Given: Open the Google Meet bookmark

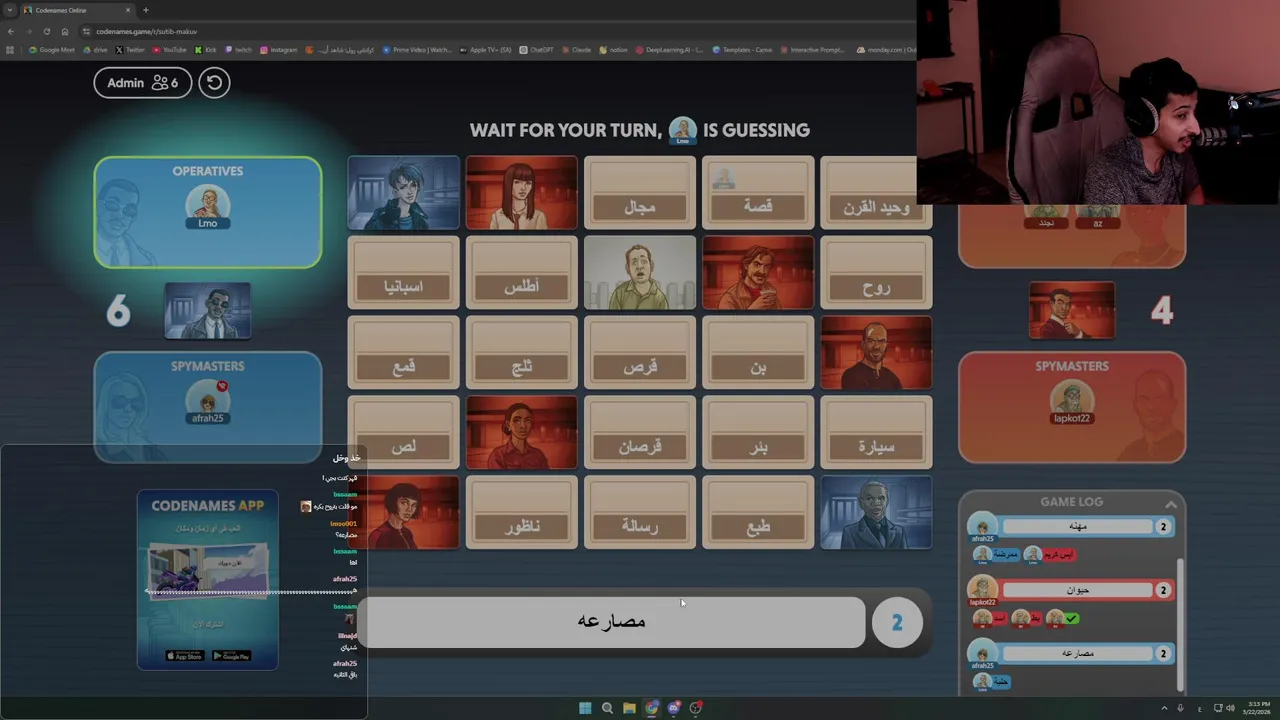Looking at the screenshot, I should (52, 49).
